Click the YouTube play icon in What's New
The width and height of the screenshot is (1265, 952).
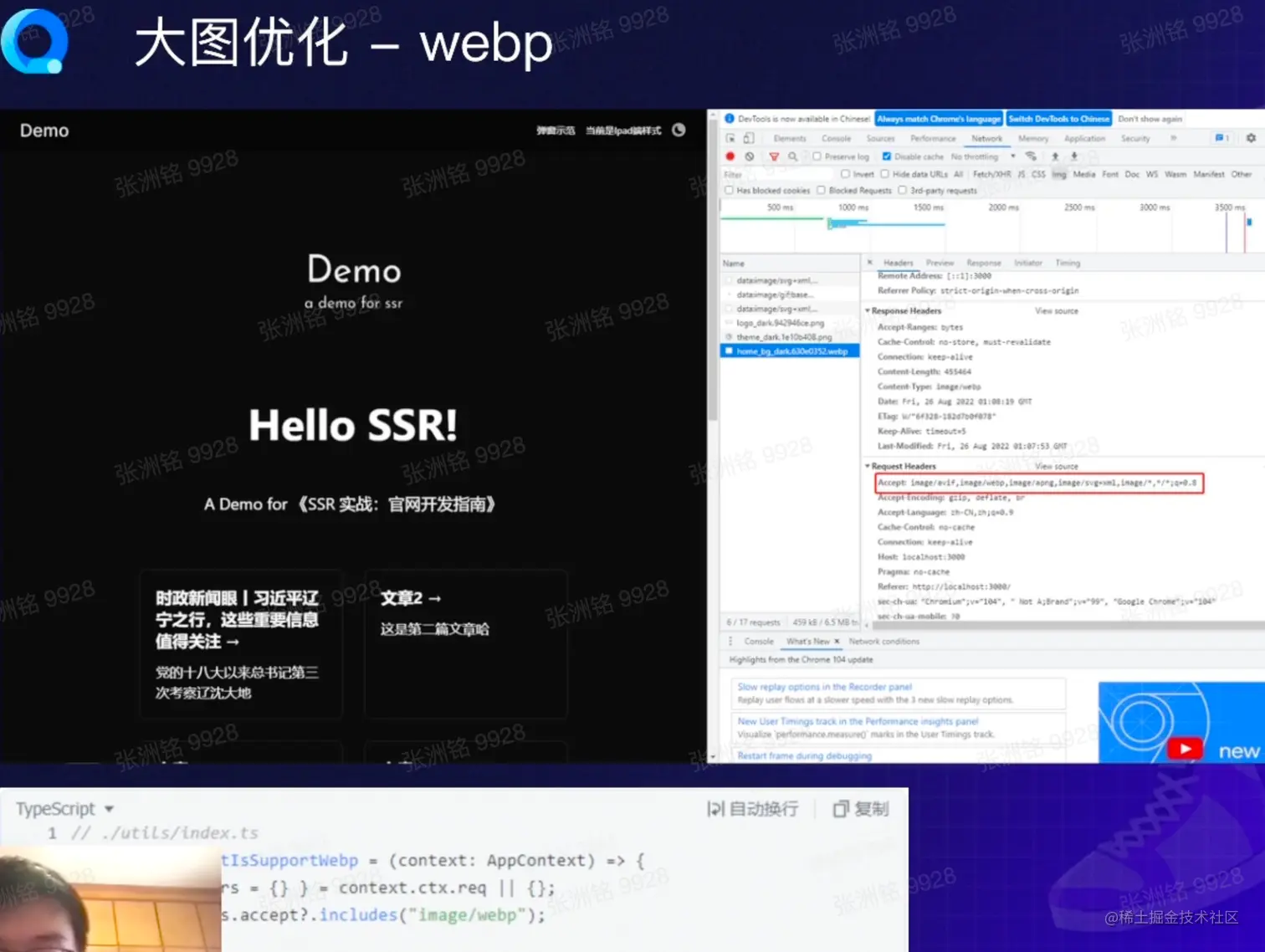tap(1185, 748)
